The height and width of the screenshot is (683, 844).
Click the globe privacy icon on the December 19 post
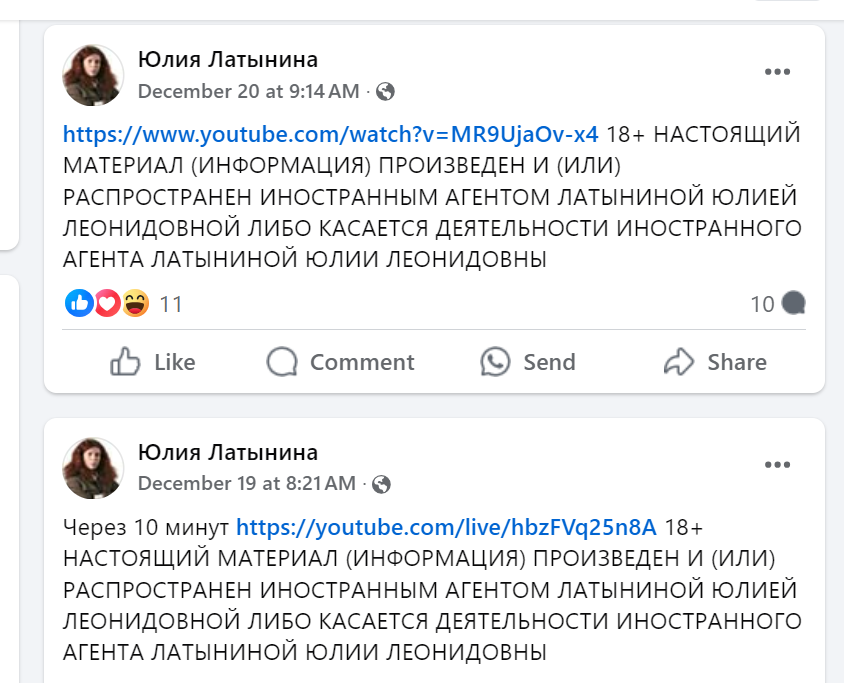(x=381, y=483)
